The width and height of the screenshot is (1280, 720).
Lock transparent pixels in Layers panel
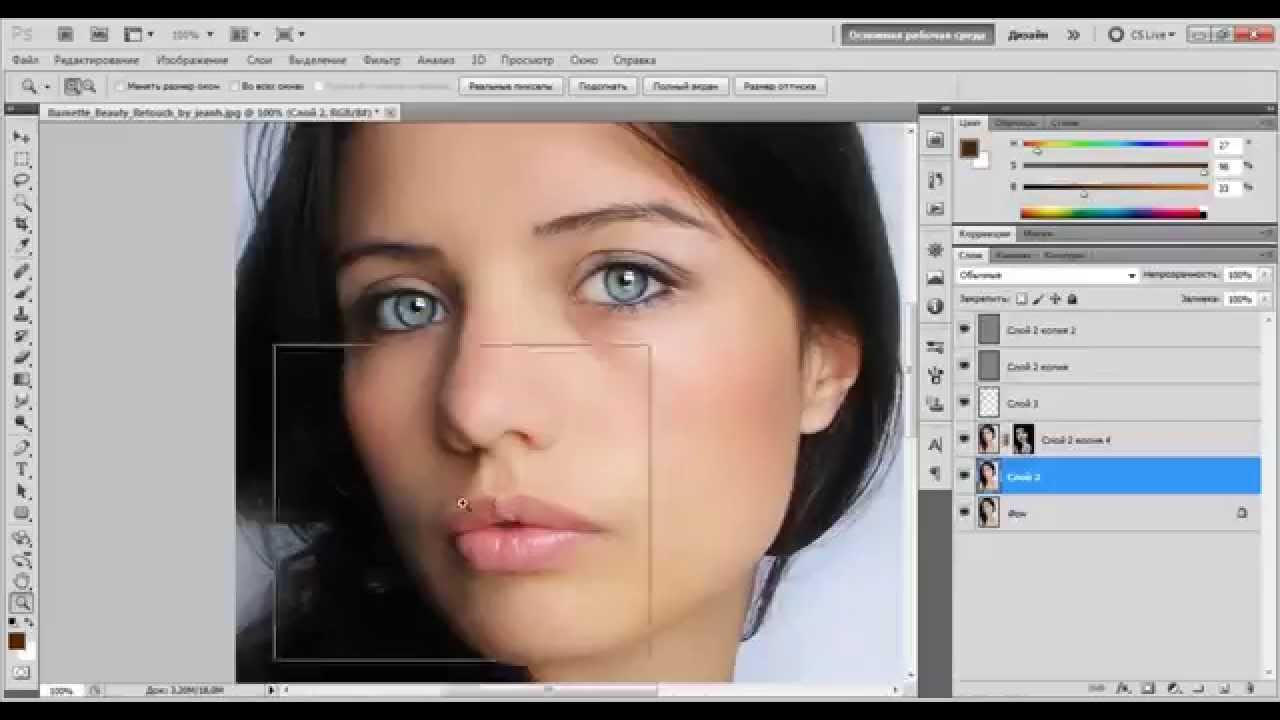click(1021, 298)
